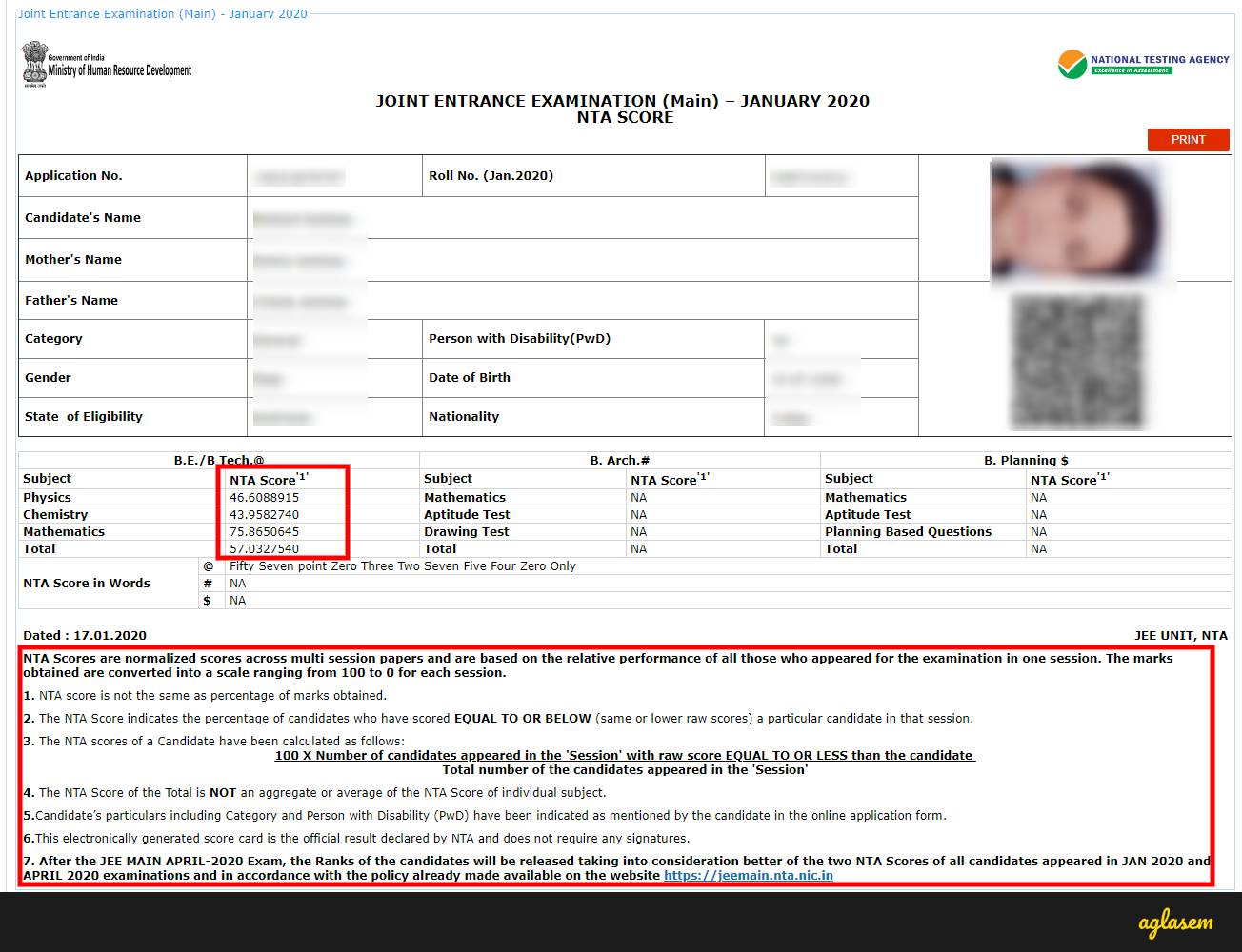Click the blue page title at top left
The image size is (1242, 952).
[163, 14]
